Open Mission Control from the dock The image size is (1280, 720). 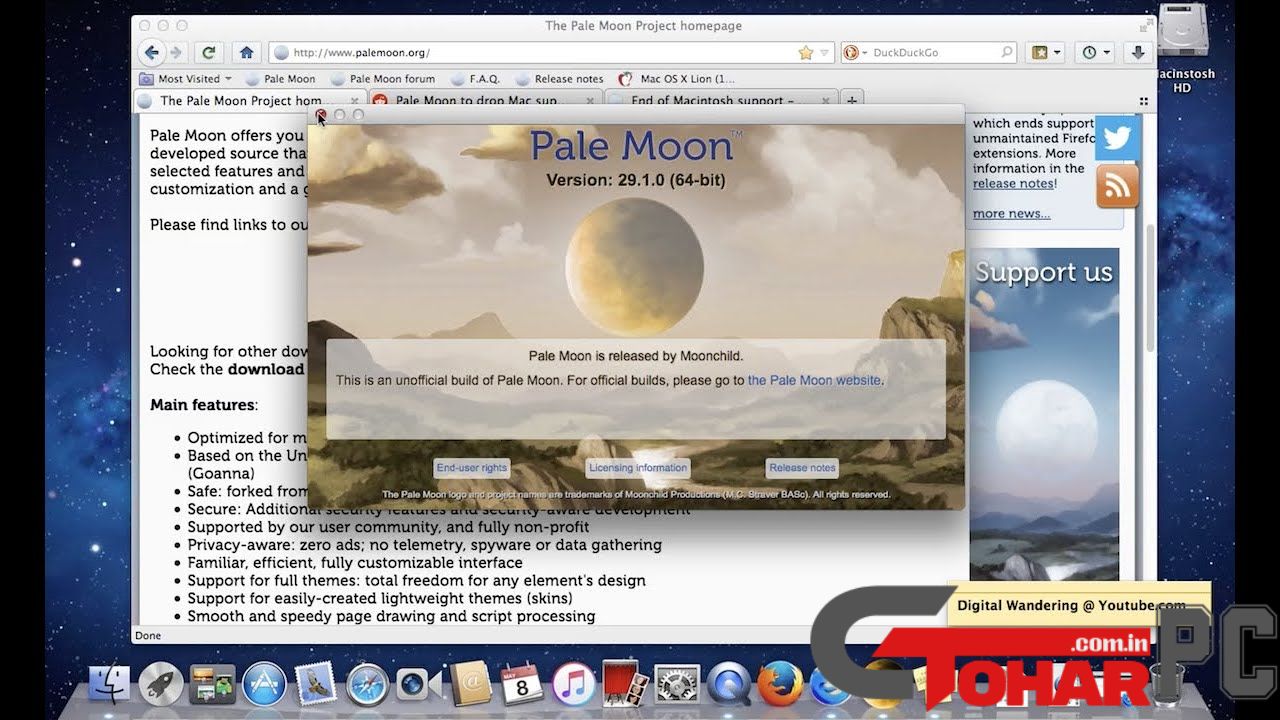(x=212, y=683)
